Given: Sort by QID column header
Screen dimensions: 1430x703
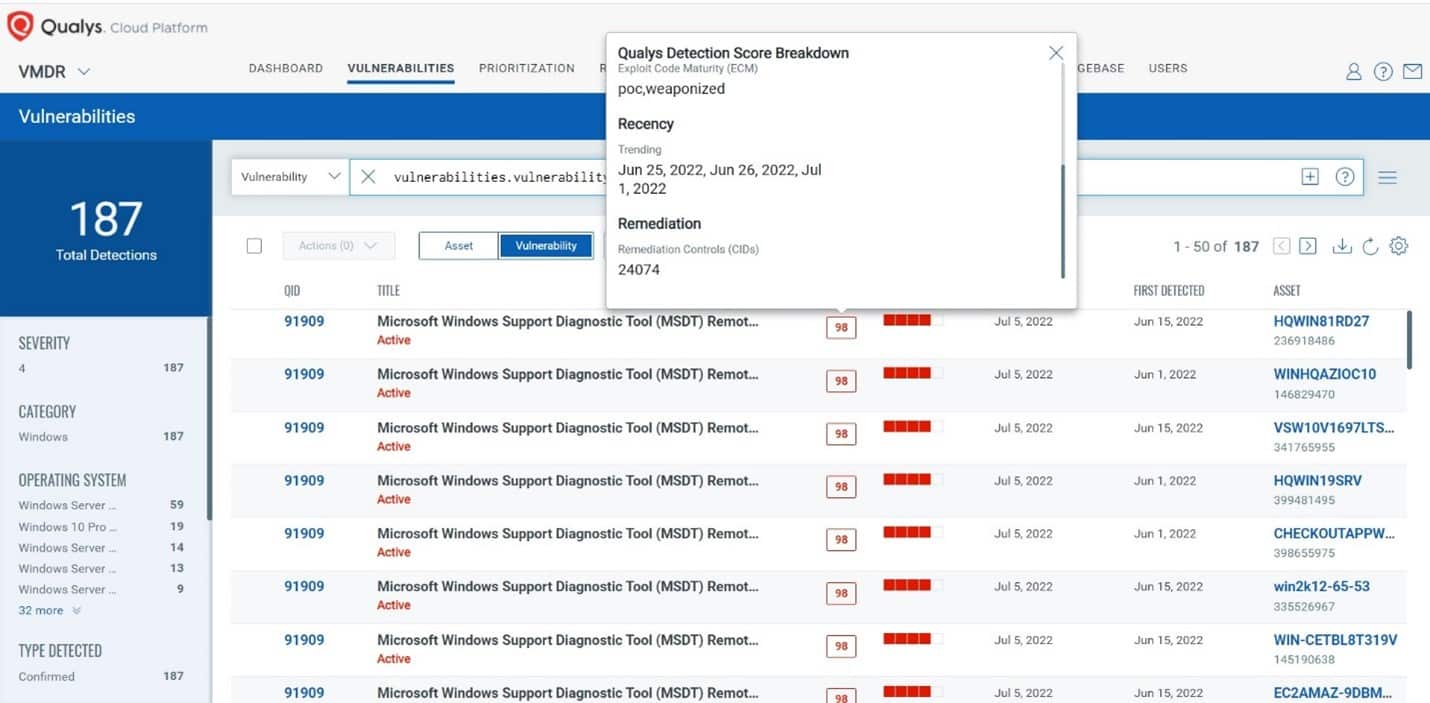Looking at the screenshot, I should (292, 291).
